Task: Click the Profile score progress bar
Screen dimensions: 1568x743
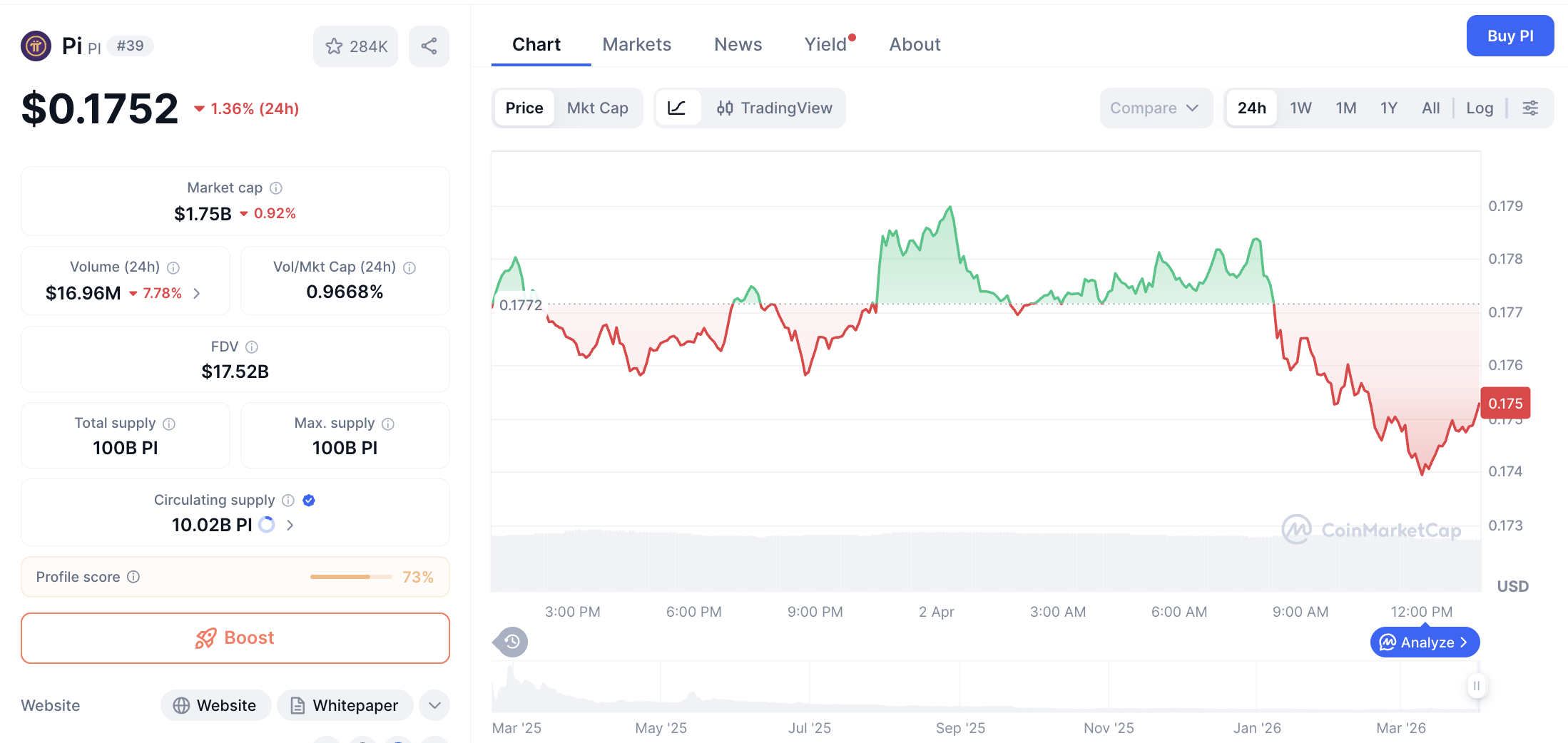Action: [x=350, y=577]
